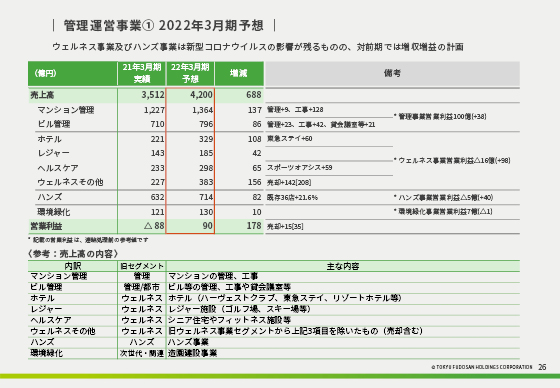The image size is (560, 388).
Task: Select the value '121' in 環境緑化 row
Action: [x=158, y=212]
